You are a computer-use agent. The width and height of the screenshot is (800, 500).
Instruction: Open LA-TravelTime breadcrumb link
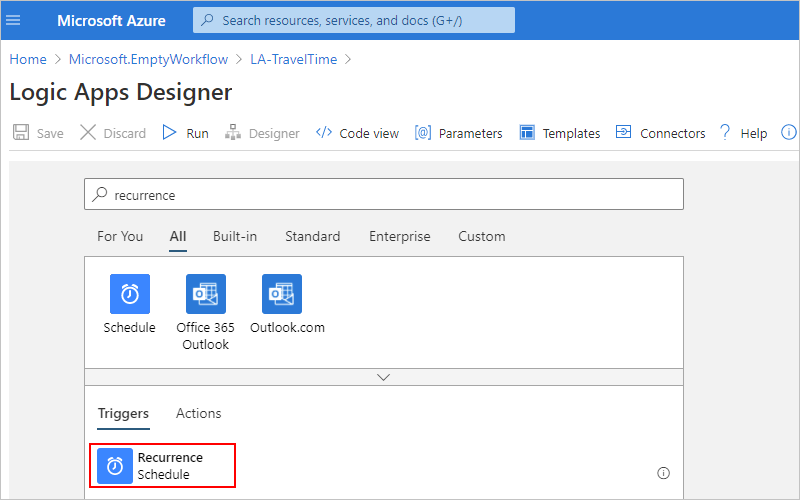[x=293, y=59]
